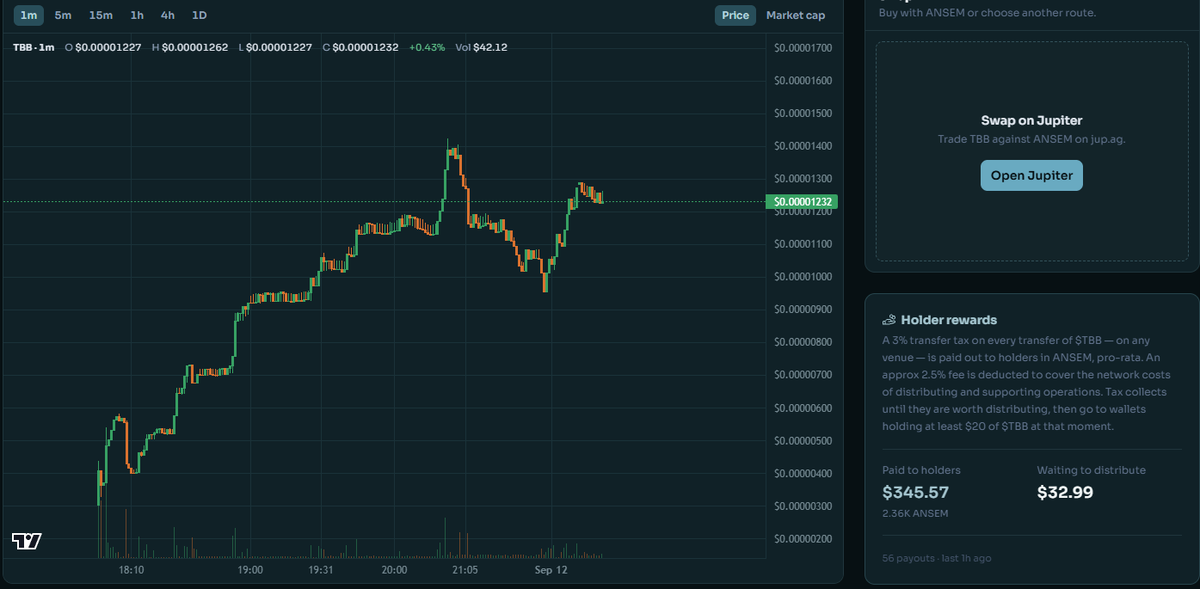Image resolution: width=1200 pixels, height=589 pixels.
Task: Click the open value $0.00001227
Action: (109, 47)
